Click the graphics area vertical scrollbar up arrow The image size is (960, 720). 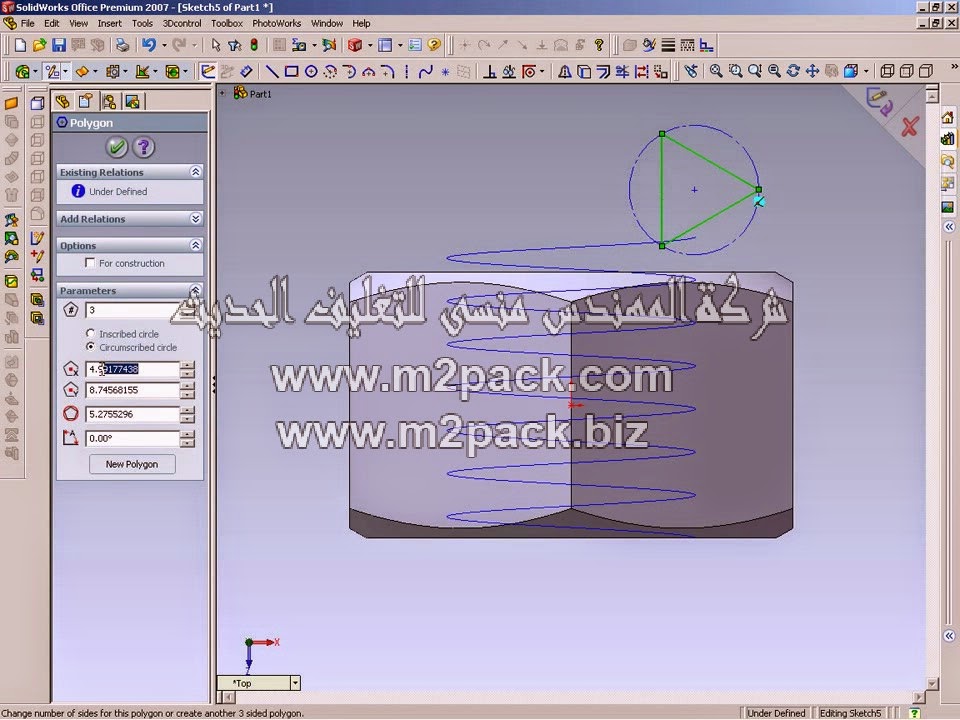[932, 95]
